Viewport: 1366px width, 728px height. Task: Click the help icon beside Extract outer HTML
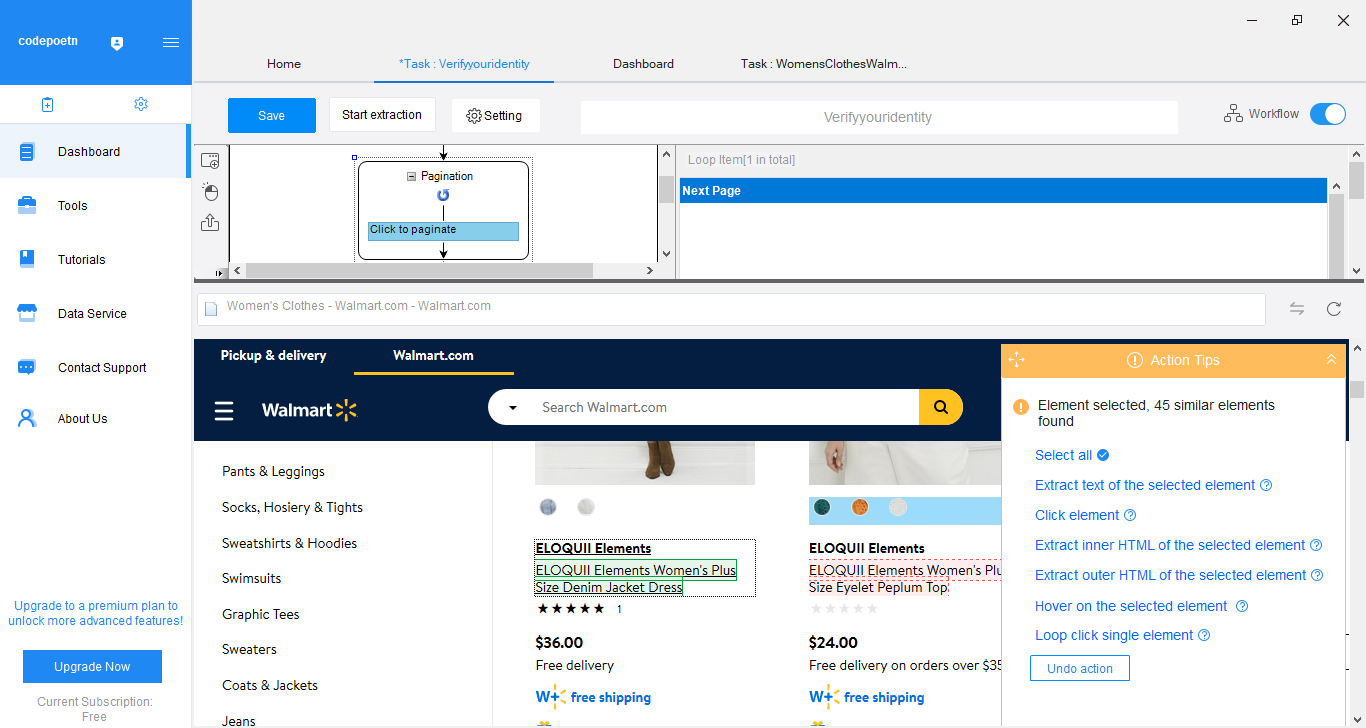(1317, 575)
